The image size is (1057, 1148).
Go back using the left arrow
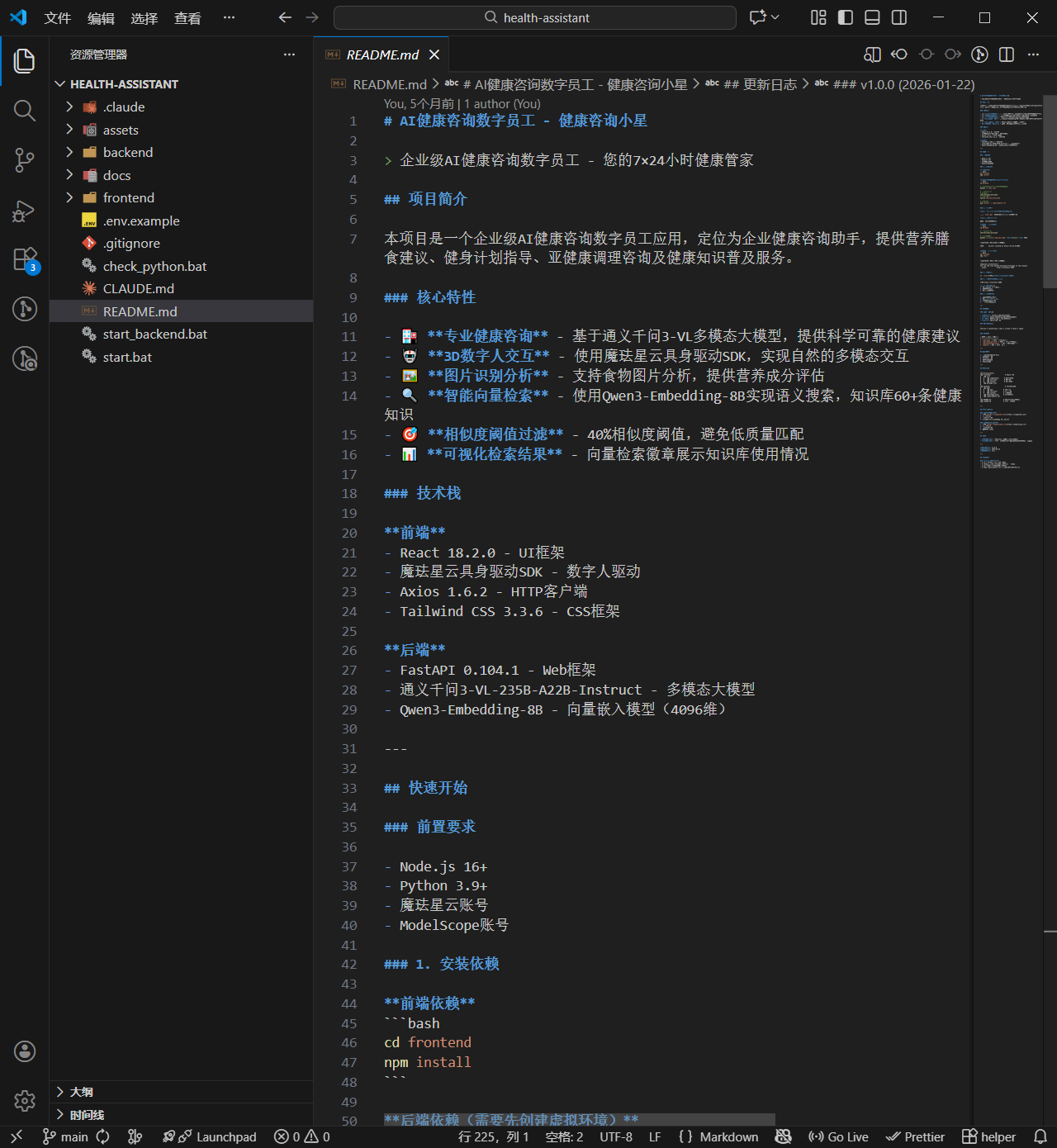pyautogui.click(x=285, y=17)
